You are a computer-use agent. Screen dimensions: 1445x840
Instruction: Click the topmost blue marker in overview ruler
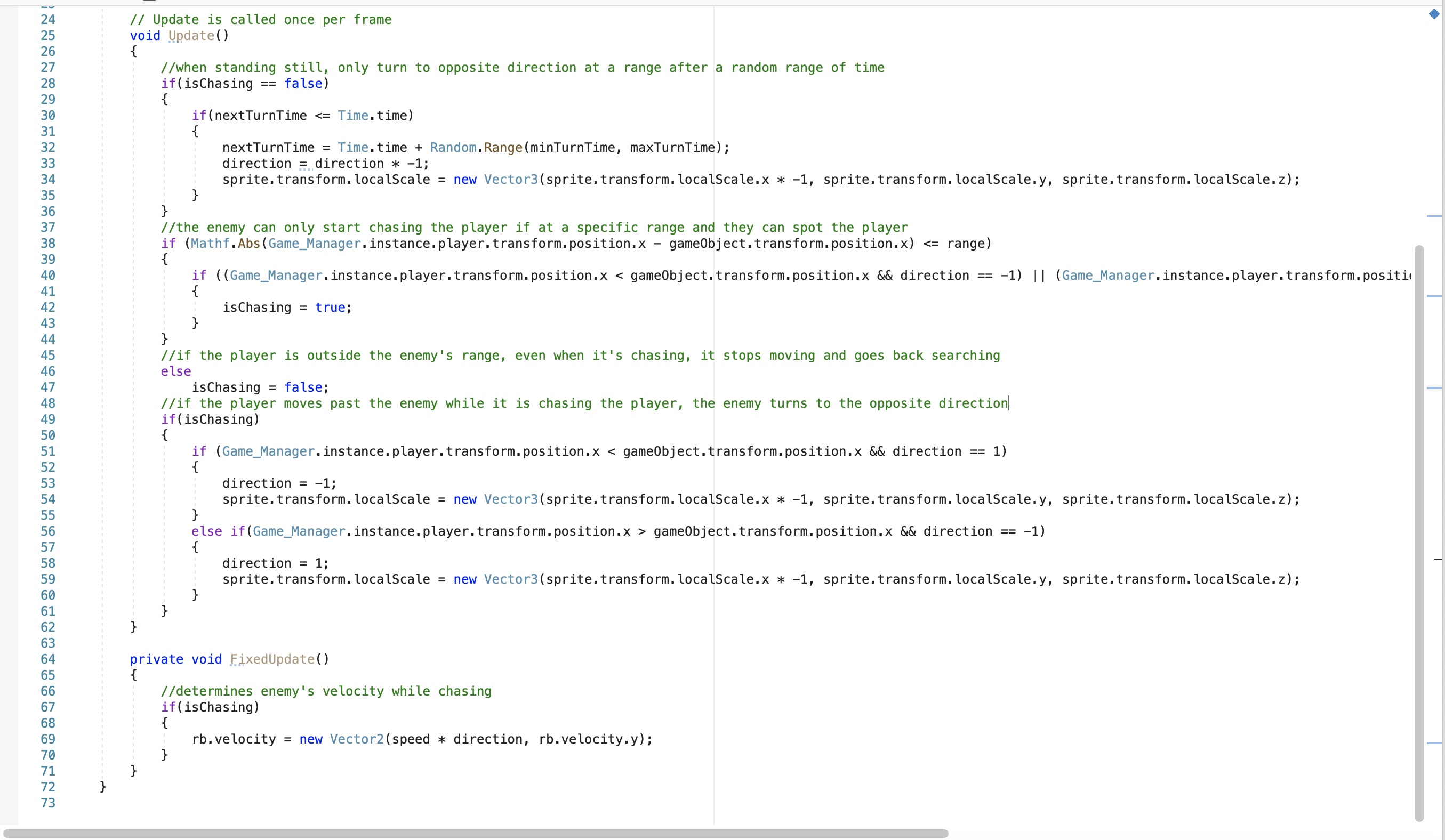click(1433, 216)
